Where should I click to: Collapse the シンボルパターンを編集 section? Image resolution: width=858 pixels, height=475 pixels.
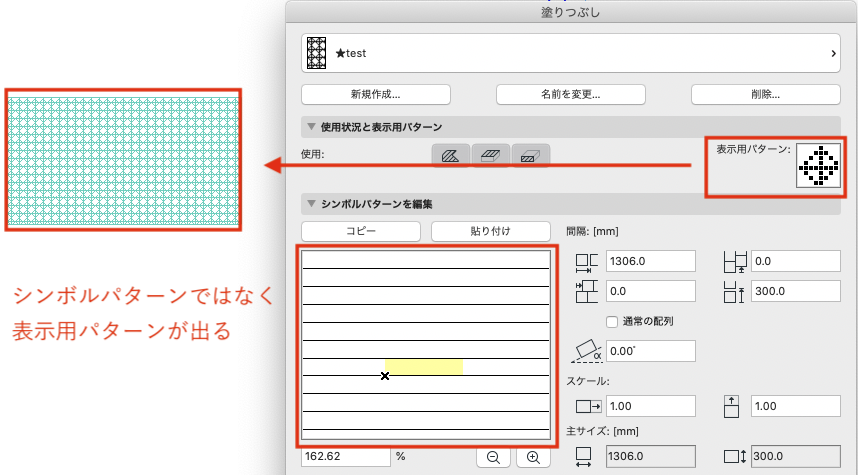point(311,204)
